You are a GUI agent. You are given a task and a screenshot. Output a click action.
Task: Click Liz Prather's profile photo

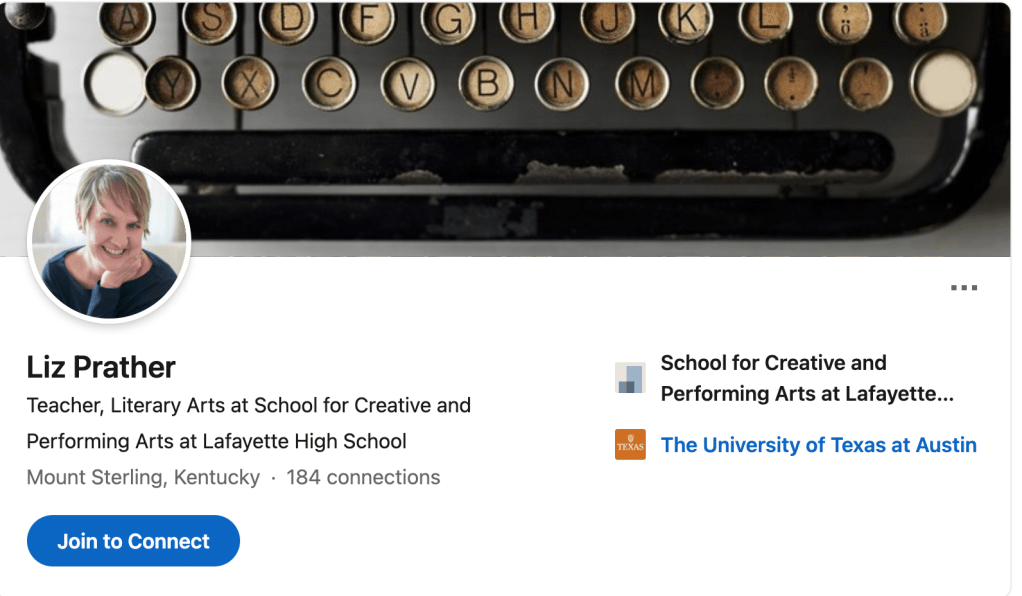[x=109, y=241]
